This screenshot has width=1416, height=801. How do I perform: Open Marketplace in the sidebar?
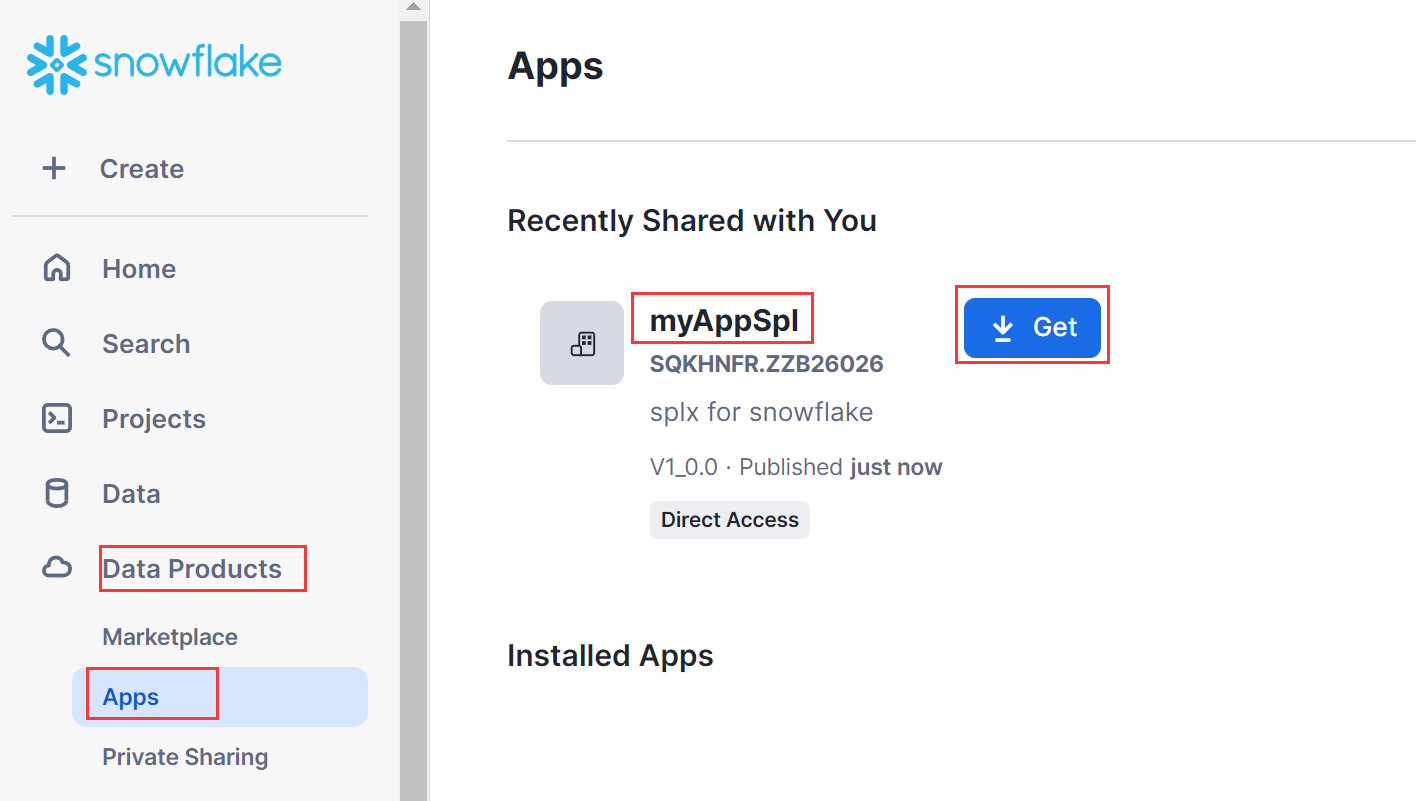[x=170, y=637]
